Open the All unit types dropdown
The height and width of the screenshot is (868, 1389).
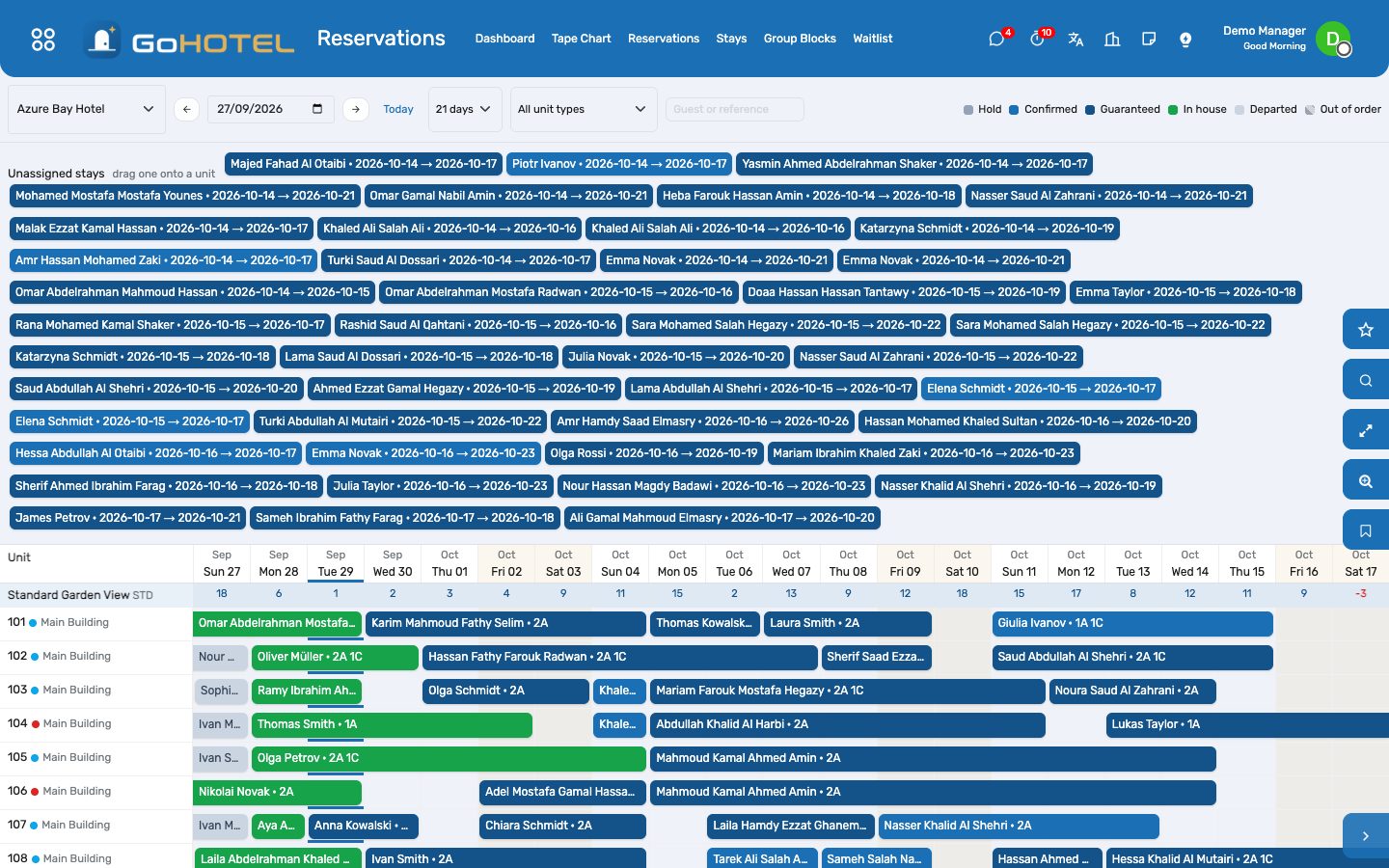click(x=583, y=109)
